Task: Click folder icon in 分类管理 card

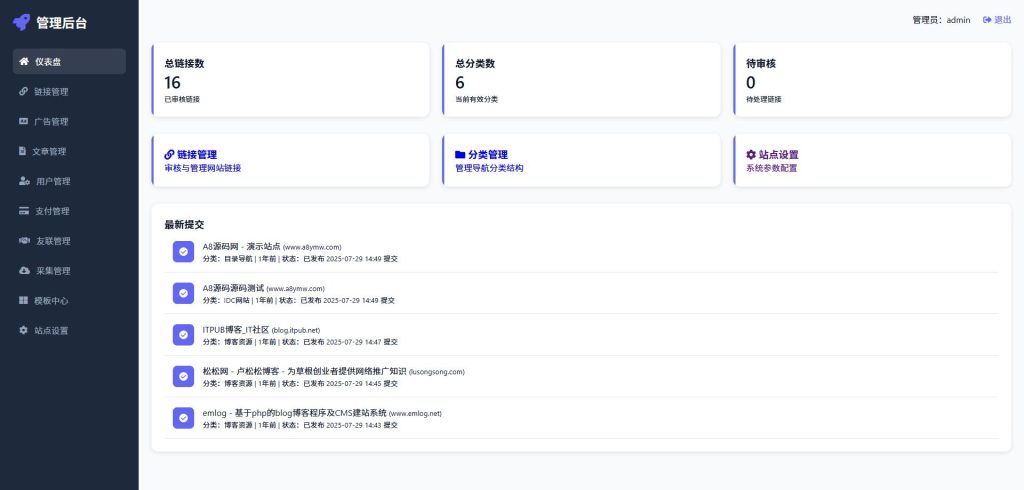Action: tap(460, 155)
